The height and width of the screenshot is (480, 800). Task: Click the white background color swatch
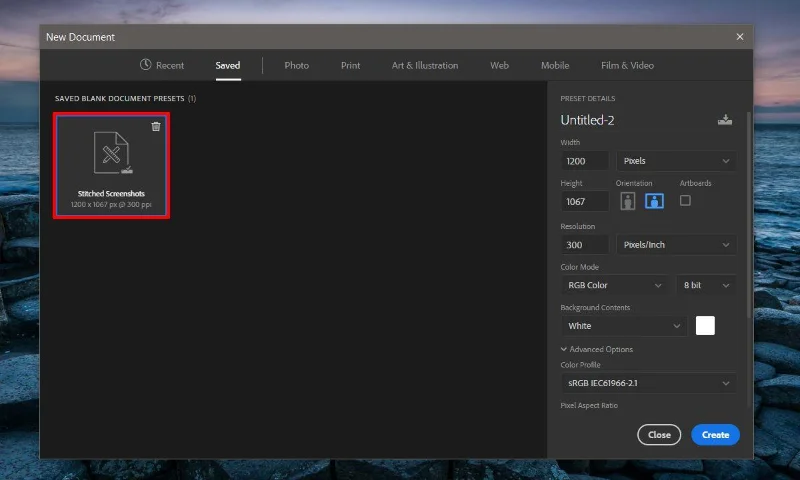pos(705,325)
